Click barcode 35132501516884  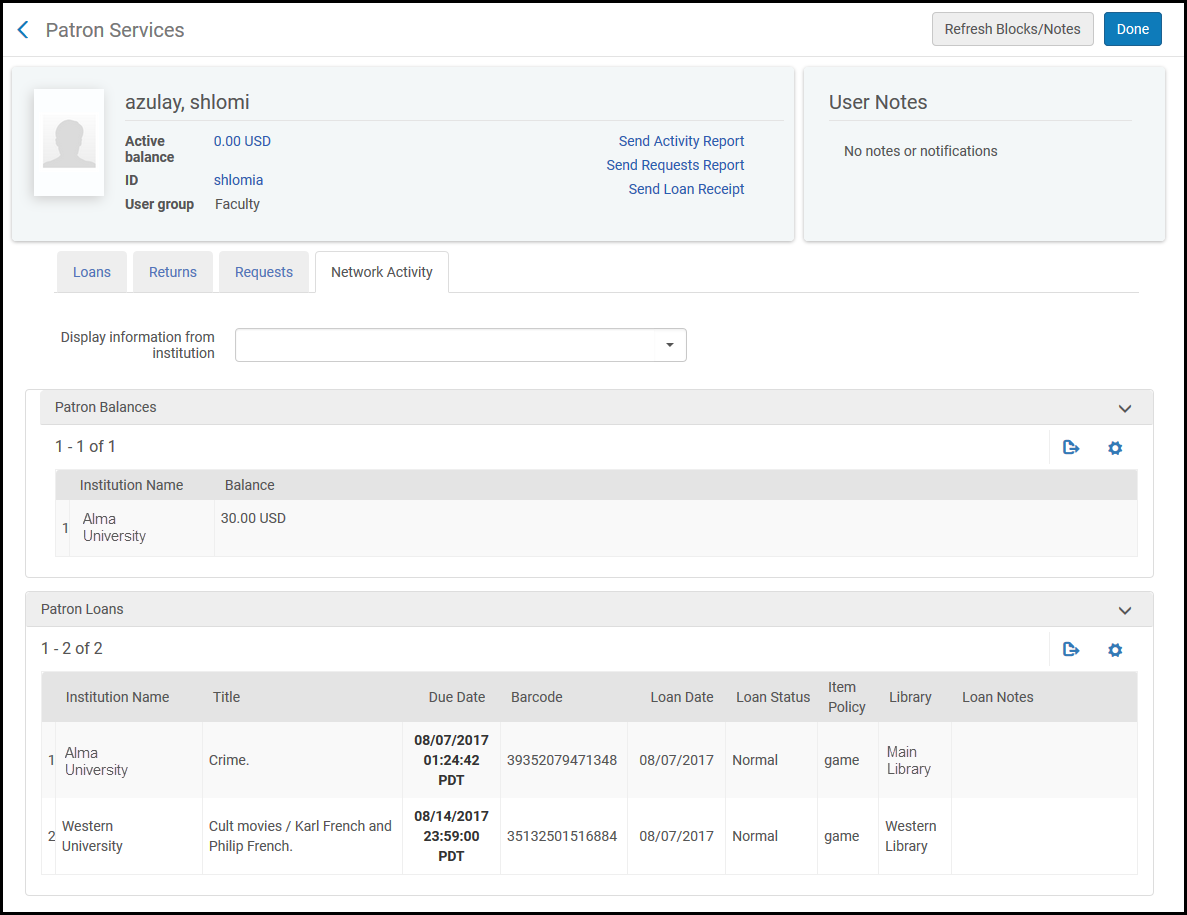click(x=562, y=836)
